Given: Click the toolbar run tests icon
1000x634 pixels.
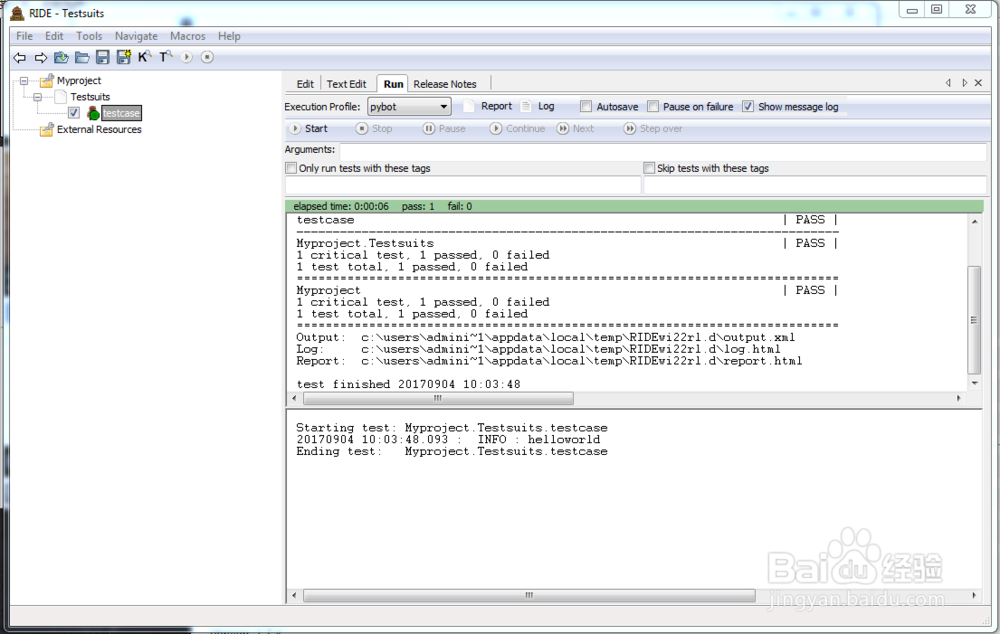Looking at the screenshot, I should tap(186, 57).
